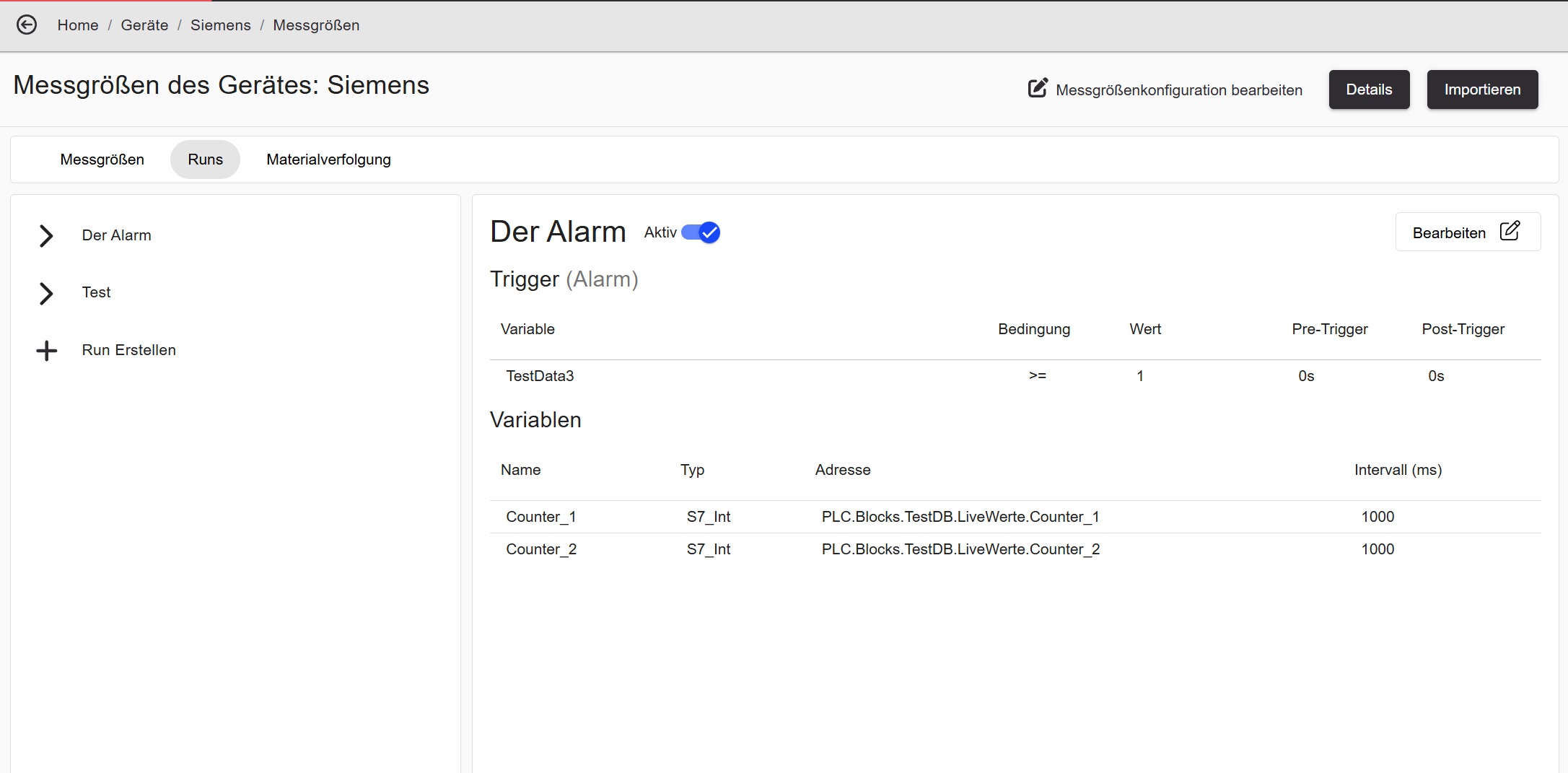
Task: Switch to the Messgrößen tab
Action: click(x=102, y=160)
